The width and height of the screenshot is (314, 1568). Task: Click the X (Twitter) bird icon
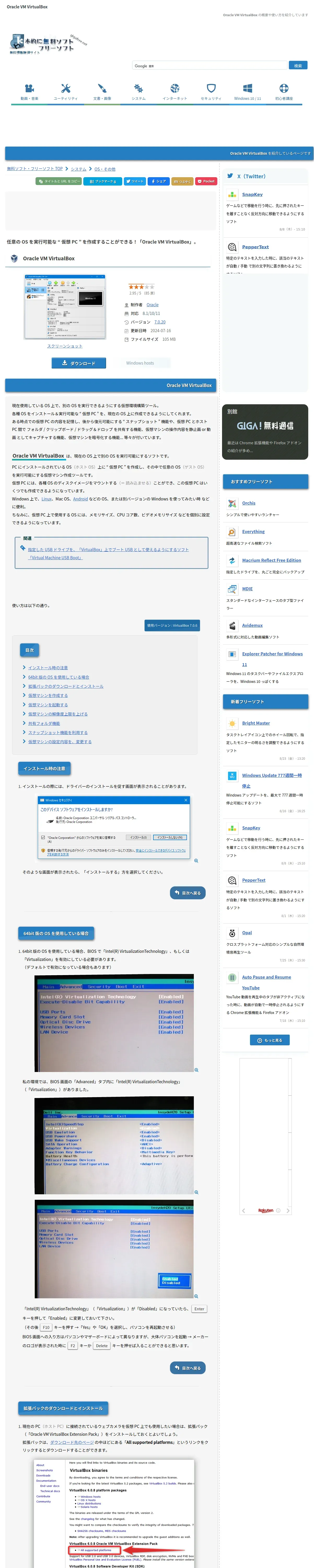pyautogui.click(x=230, y=176)
